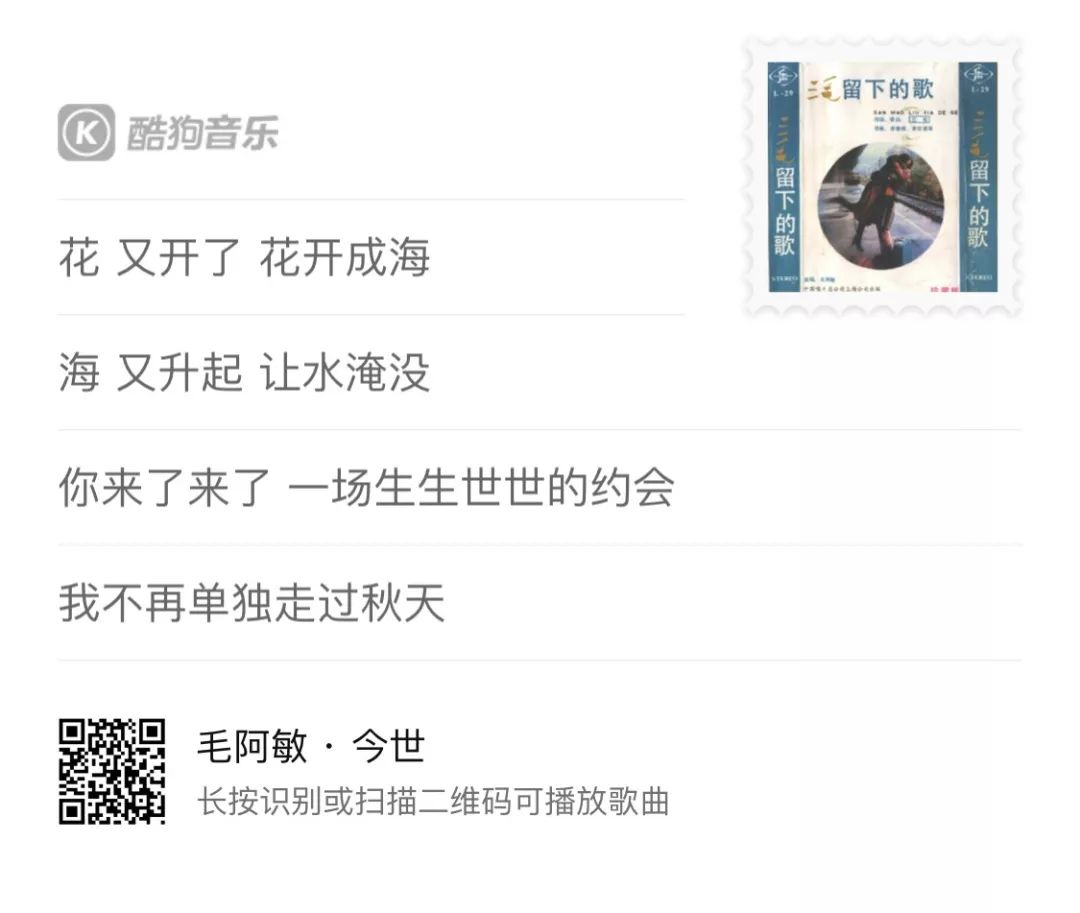Viewport: 1080px width, 913px height.
Task: Click the top-left finder square of QR code
Action: (x=72, y=732)
